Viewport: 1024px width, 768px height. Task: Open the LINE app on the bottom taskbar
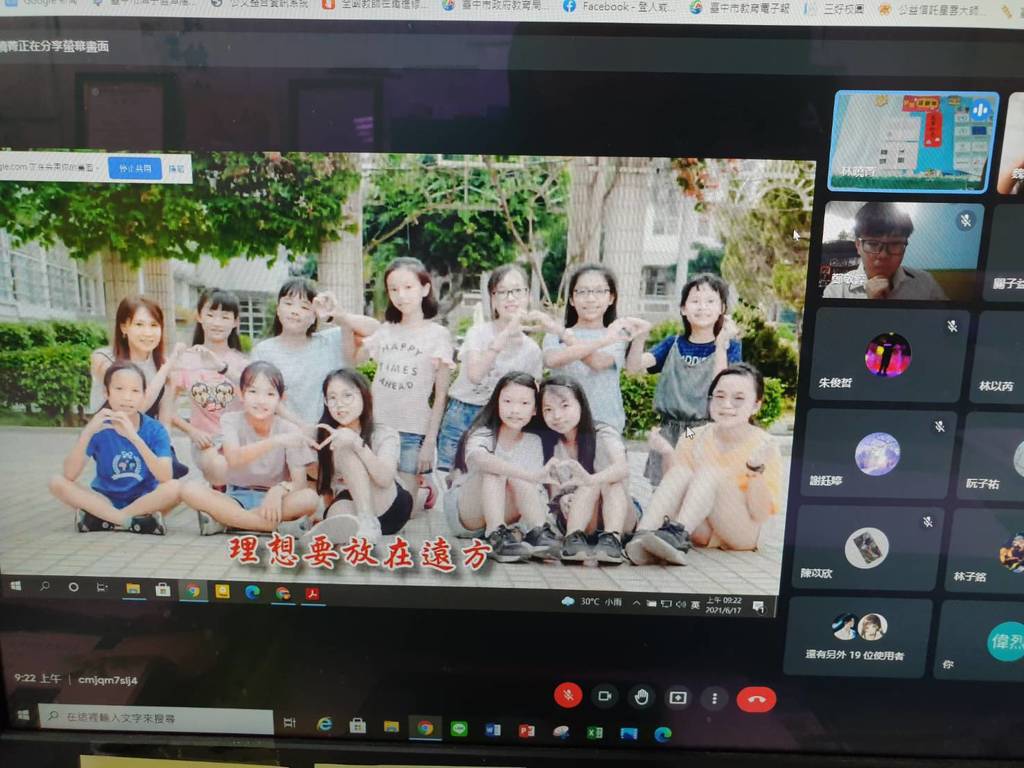(459, 728)
